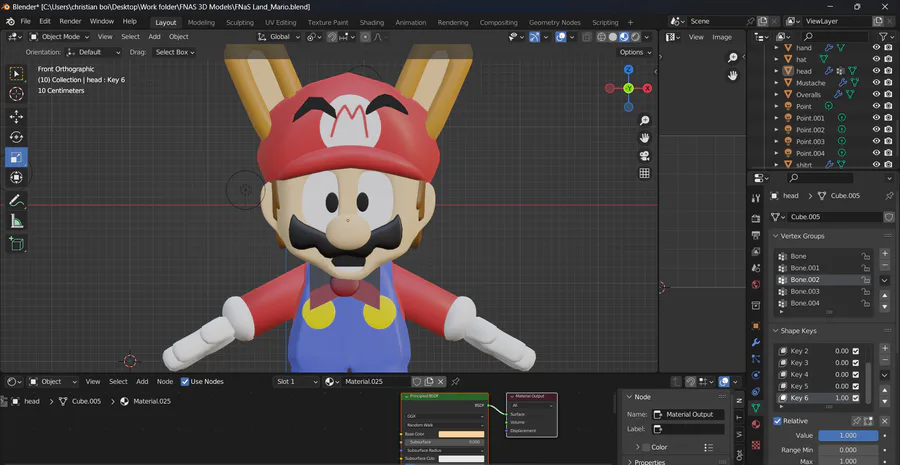The height and width of the screenshot is (465, 900).
Task: Open the Render properties tab
Action: [756, 219]
